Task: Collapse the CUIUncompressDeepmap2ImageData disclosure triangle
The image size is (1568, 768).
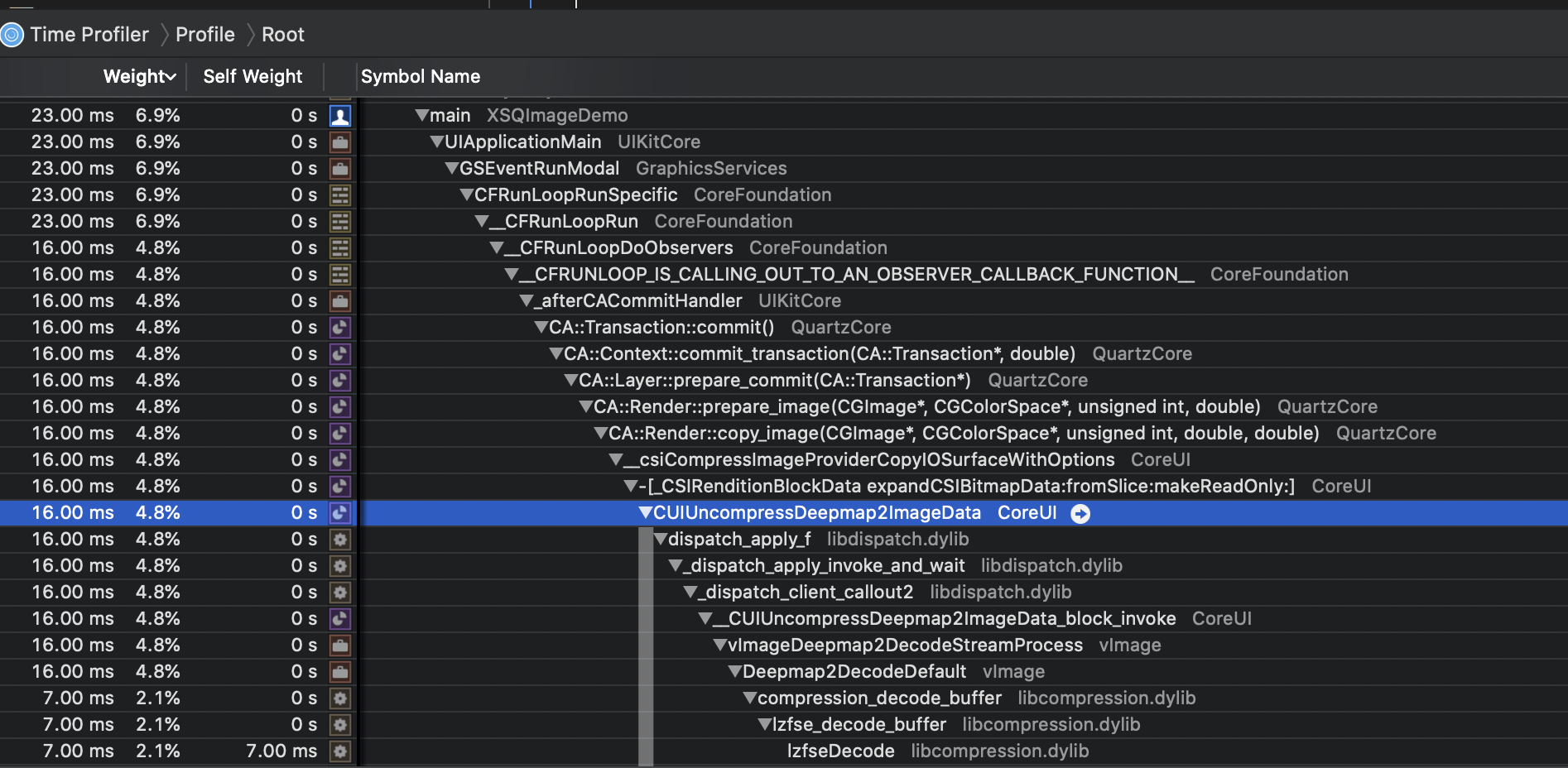Action: pyautogui.click(x=646, y=513)
